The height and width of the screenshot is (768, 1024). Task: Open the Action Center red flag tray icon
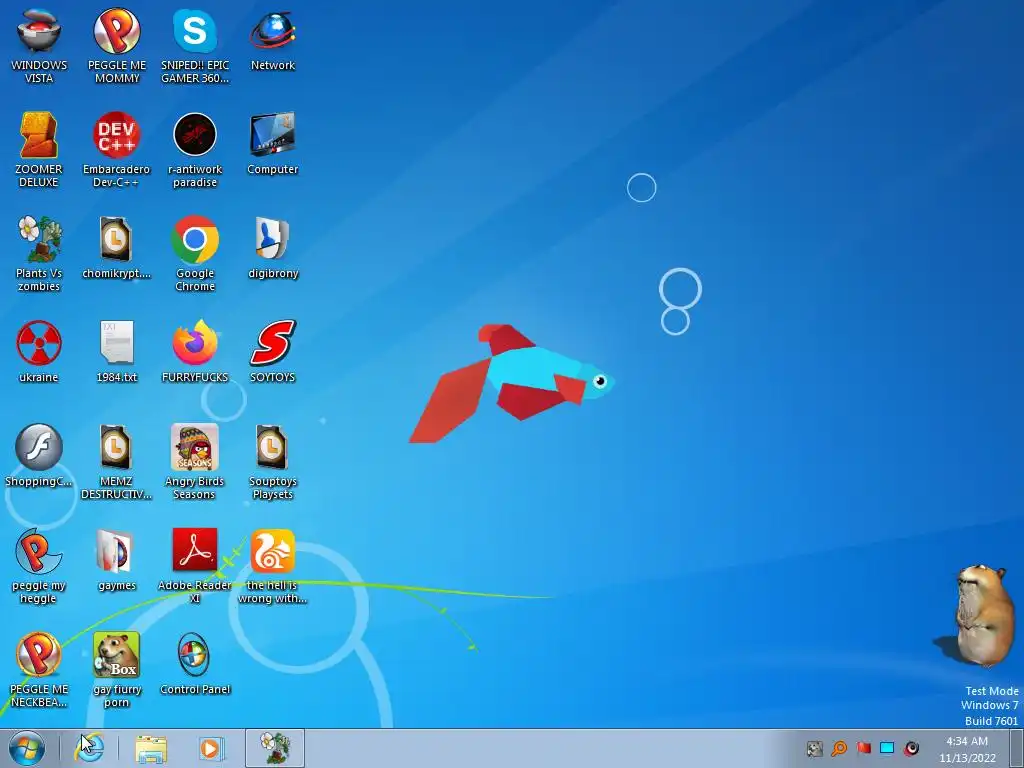pos(863,748)
